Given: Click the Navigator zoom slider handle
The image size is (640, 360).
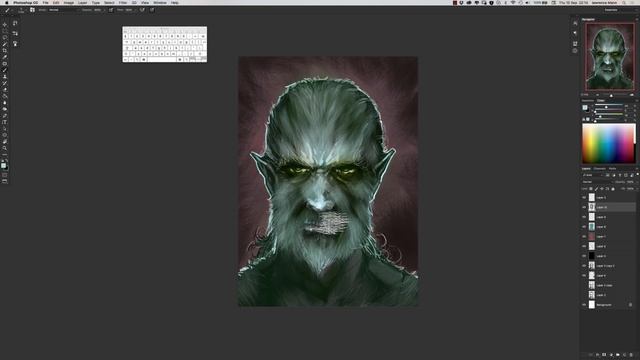Looking at the screenshot, I should (611, 95).
